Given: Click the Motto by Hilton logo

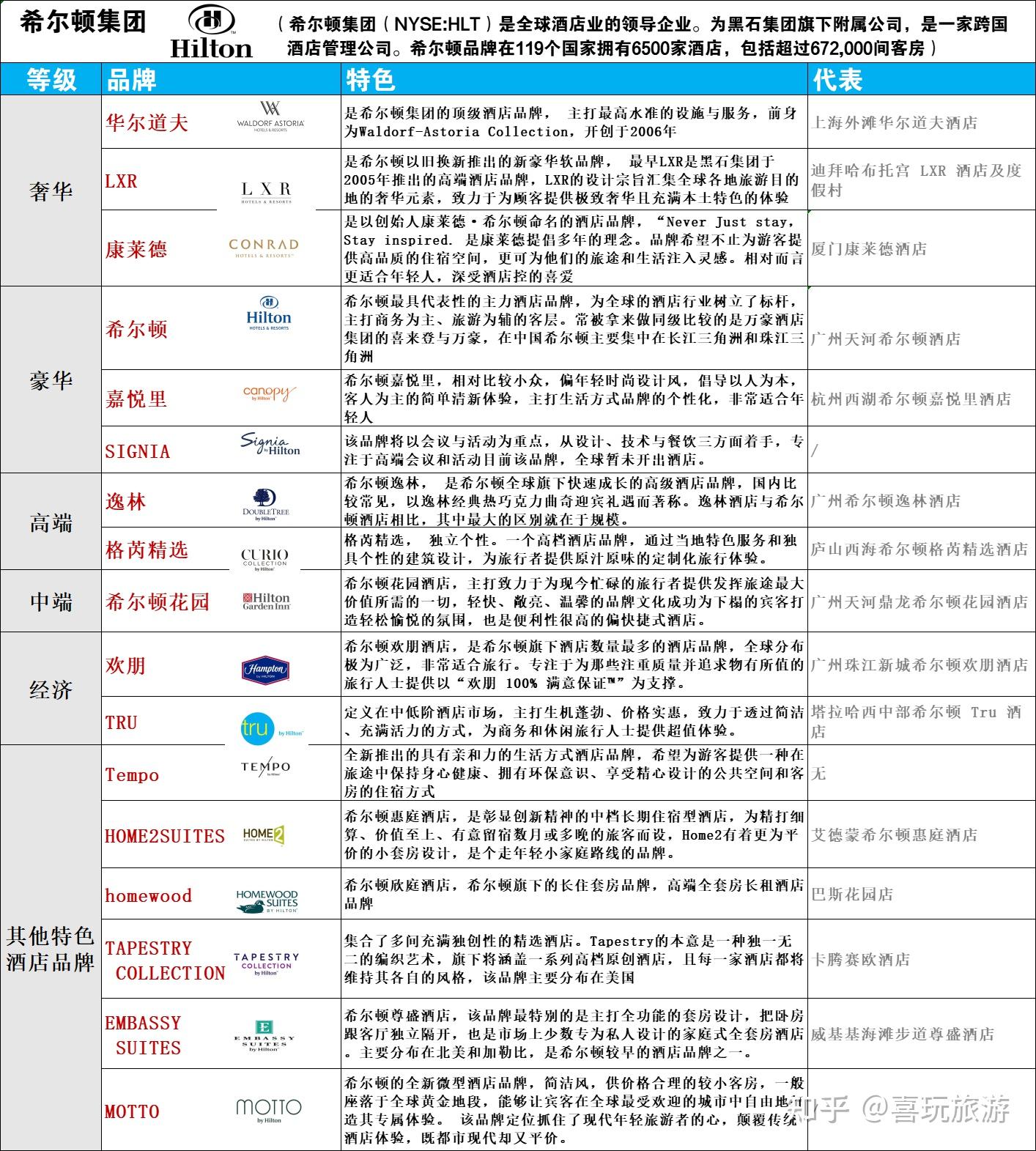Looking at the screenshot, I should coord(269,1110).
